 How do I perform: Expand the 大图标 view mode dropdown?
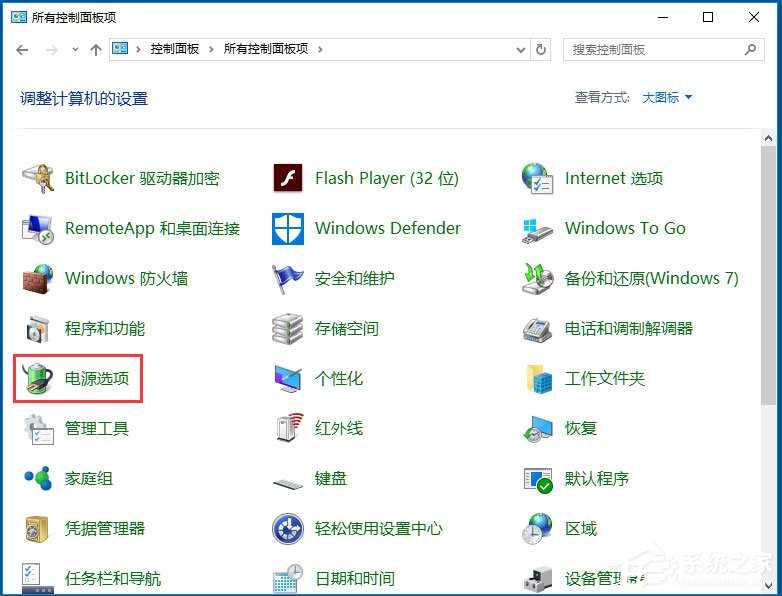pos(667,97)
